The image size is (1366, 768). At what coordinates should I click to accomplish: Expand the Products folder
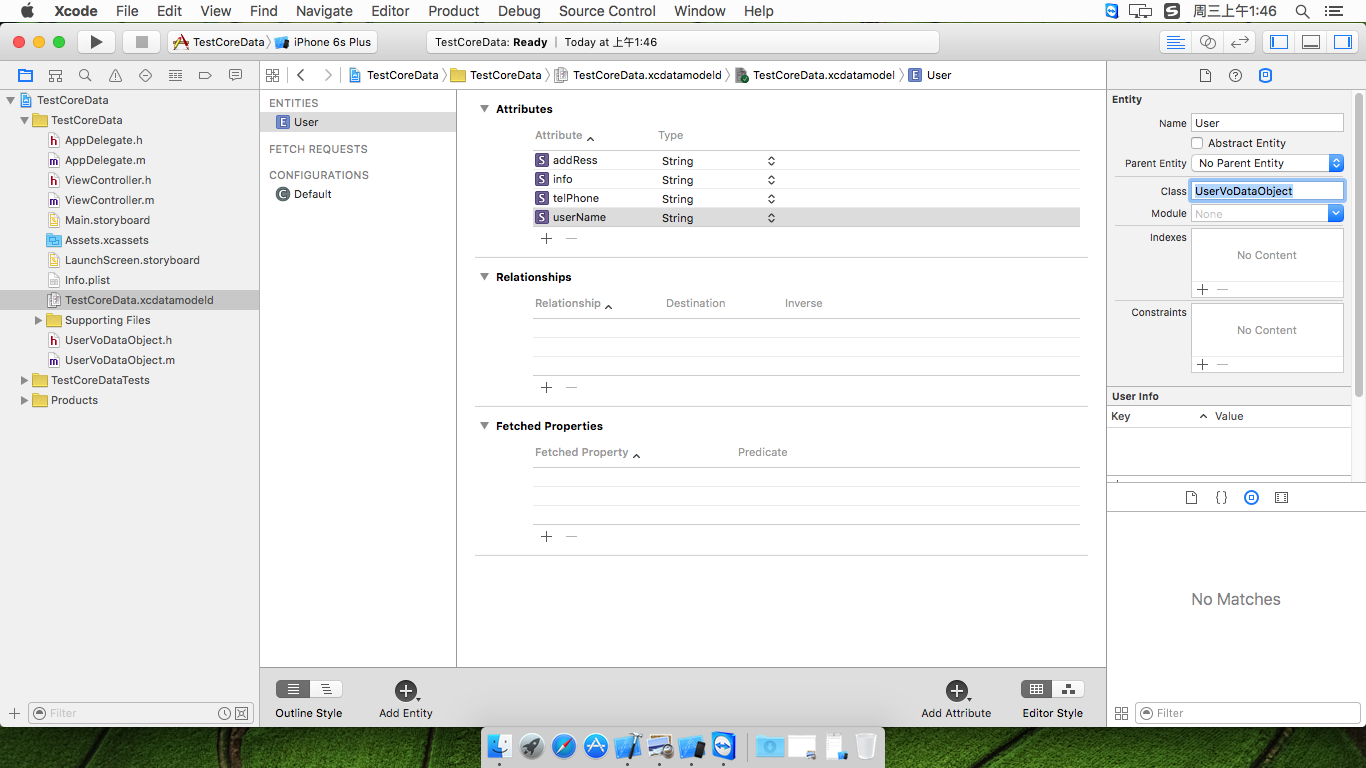coord(25,400)
